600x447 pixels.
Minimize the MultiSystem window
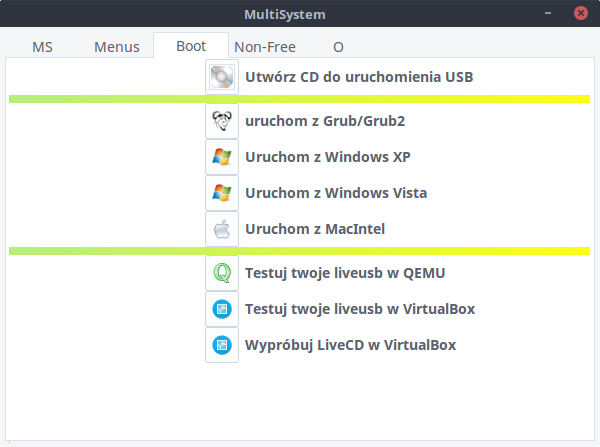pos(548,13)
